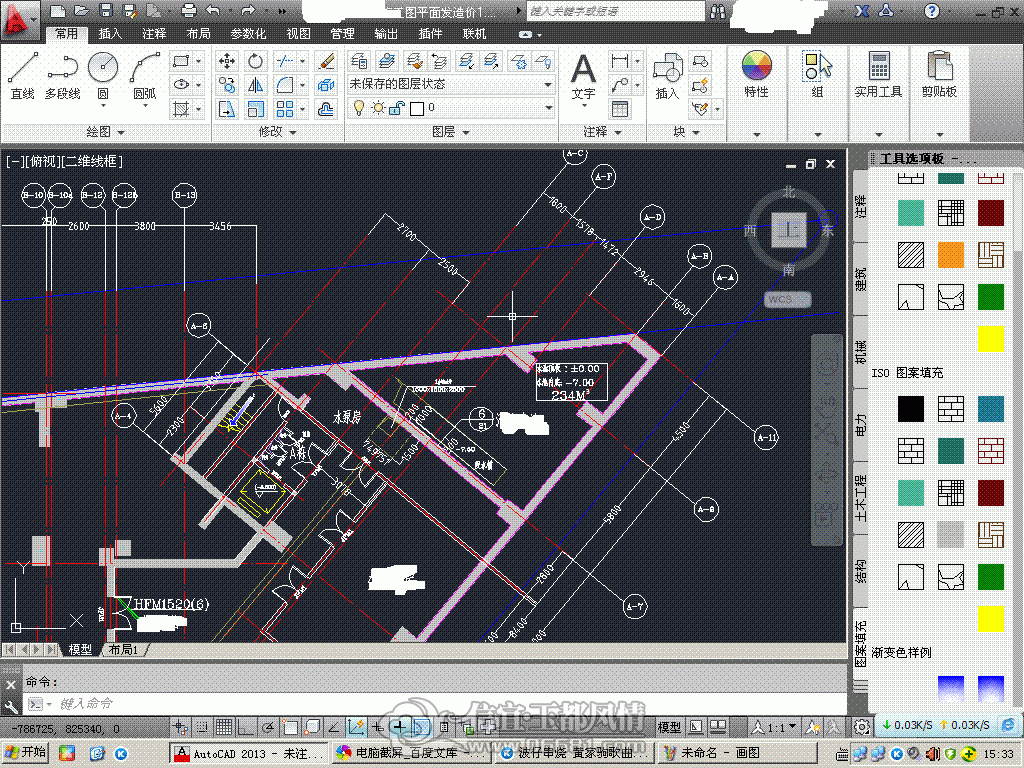Insert a Table from annotation panel
This screenshot has width=1024, height=768.
(620, 109)
